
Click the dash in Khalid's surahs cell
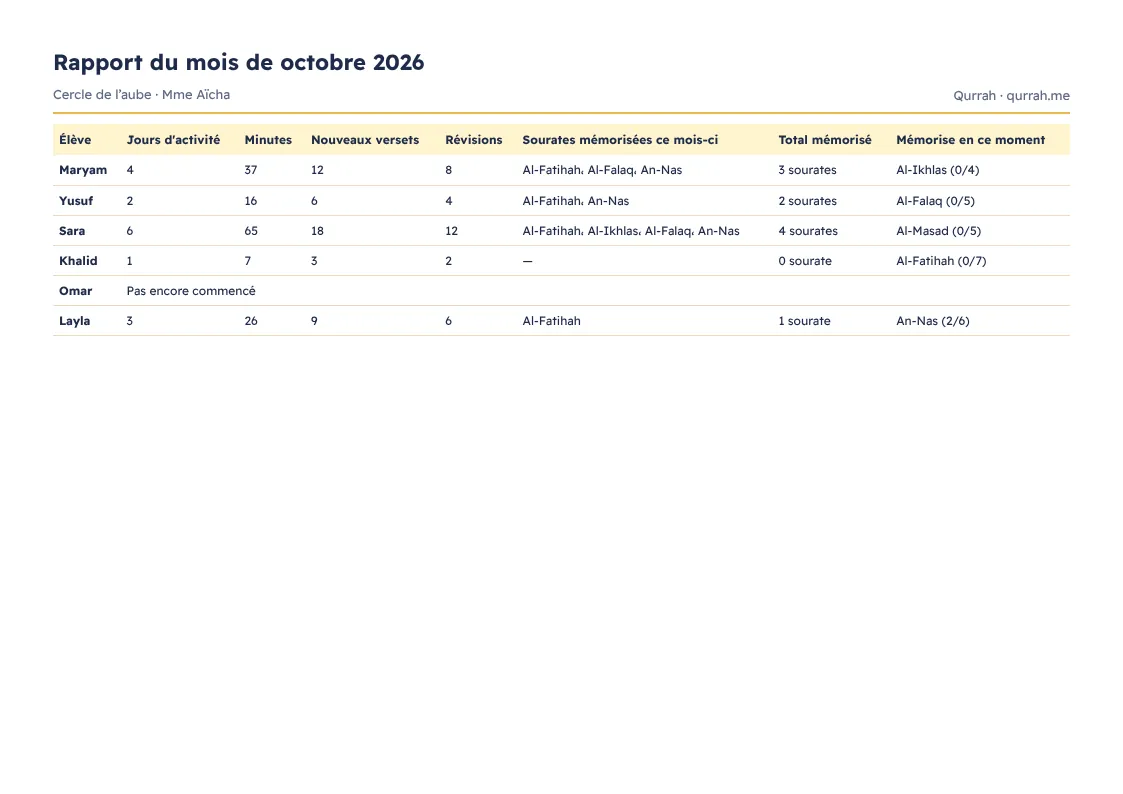527,261
